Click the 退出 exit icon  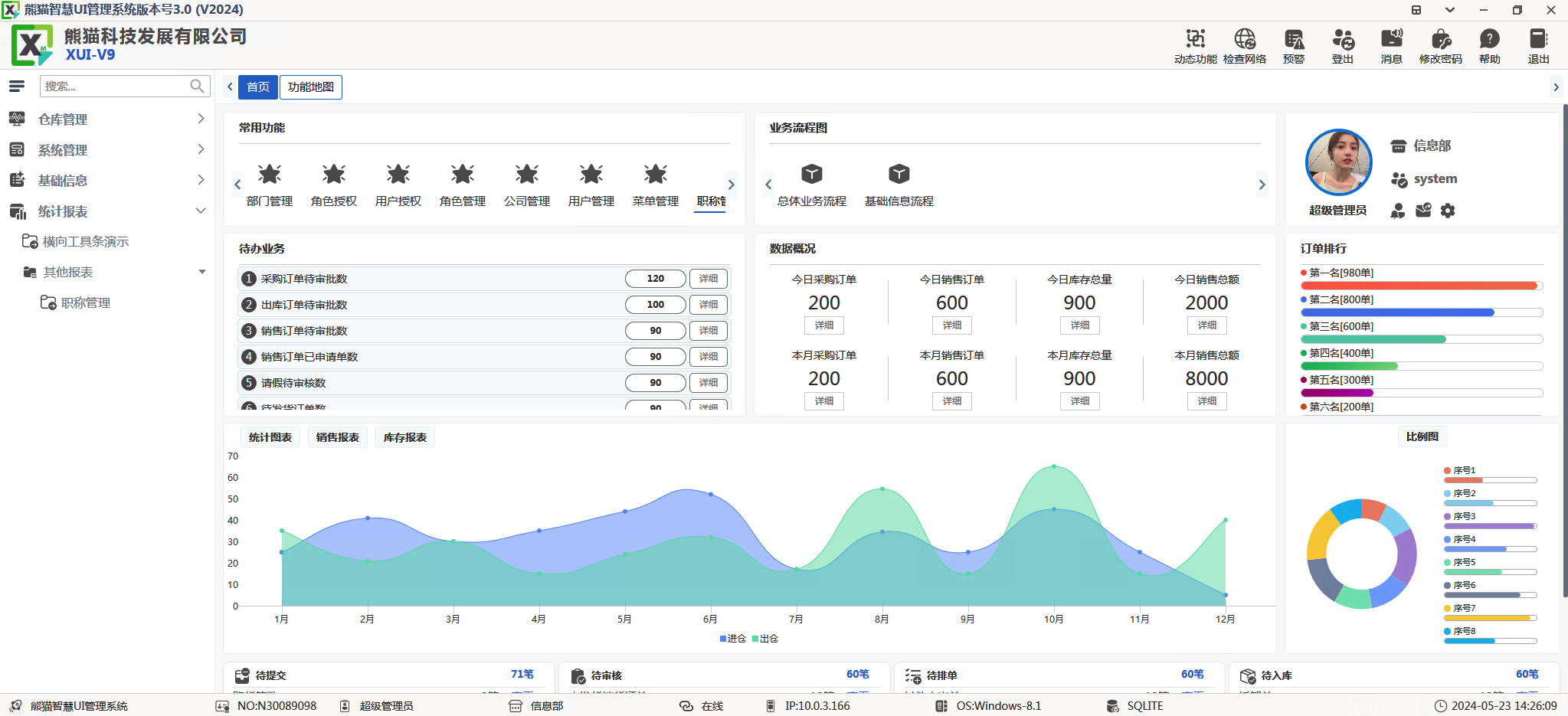tap(1538, 39)
